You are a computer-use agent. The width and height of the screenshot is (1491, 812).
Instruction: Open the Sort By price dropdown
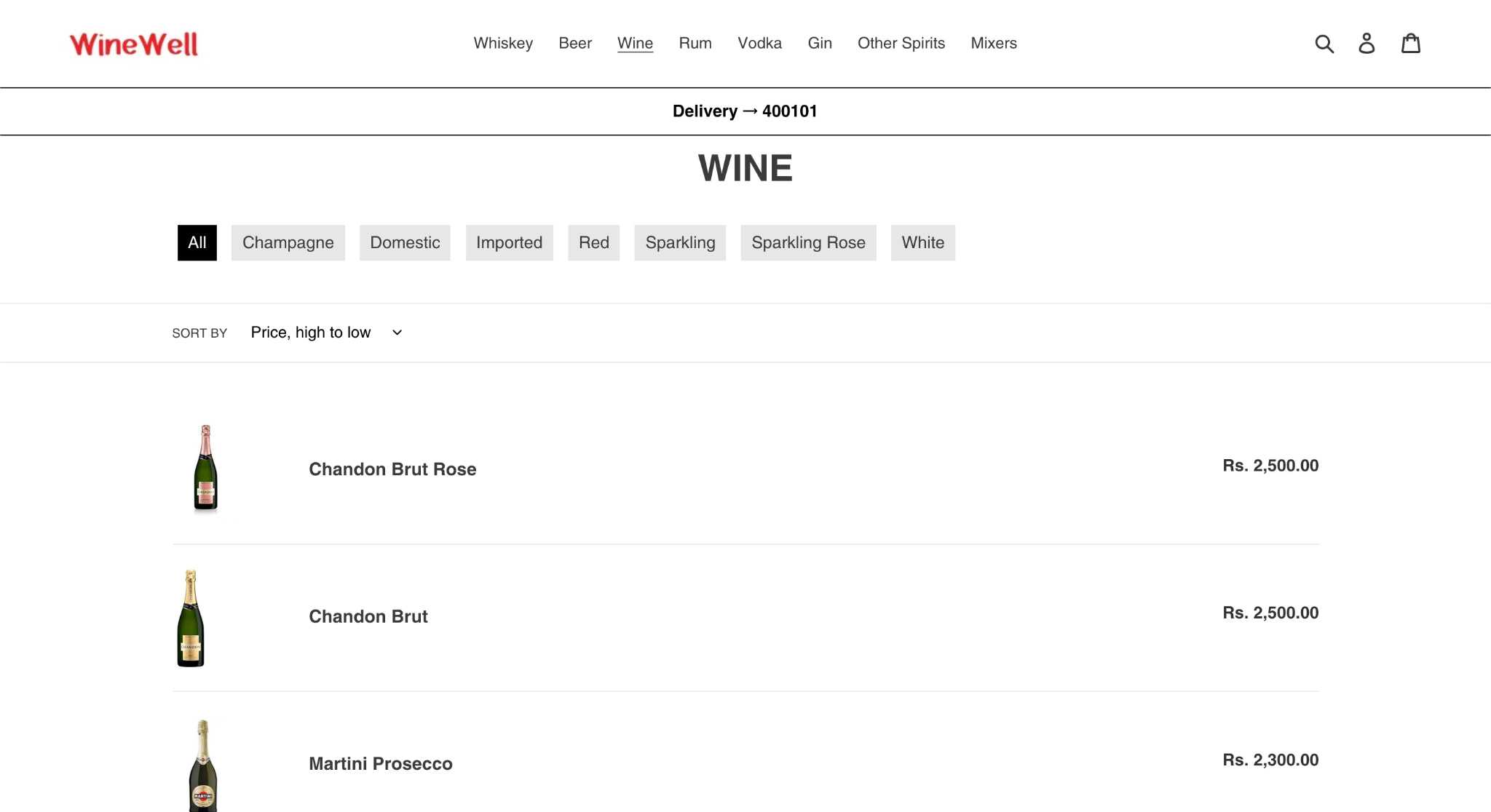pyautogui.click(x=326, y=333)
